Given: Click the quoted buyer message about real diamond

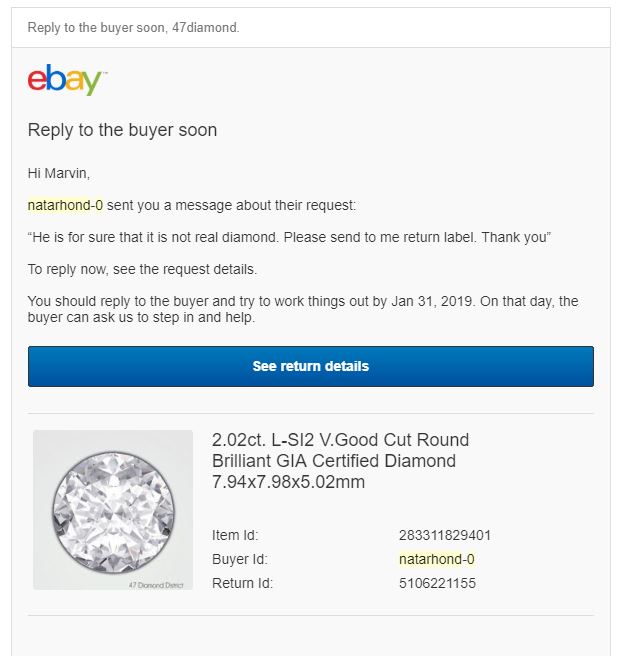Looking at the screenshot, I should (x=289, y=237).
